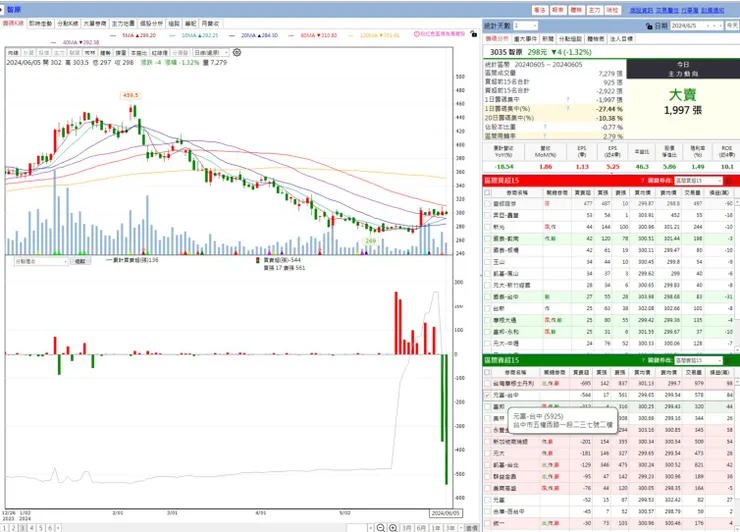Click help icon for 1日籌碼集中 張 row

568,100
